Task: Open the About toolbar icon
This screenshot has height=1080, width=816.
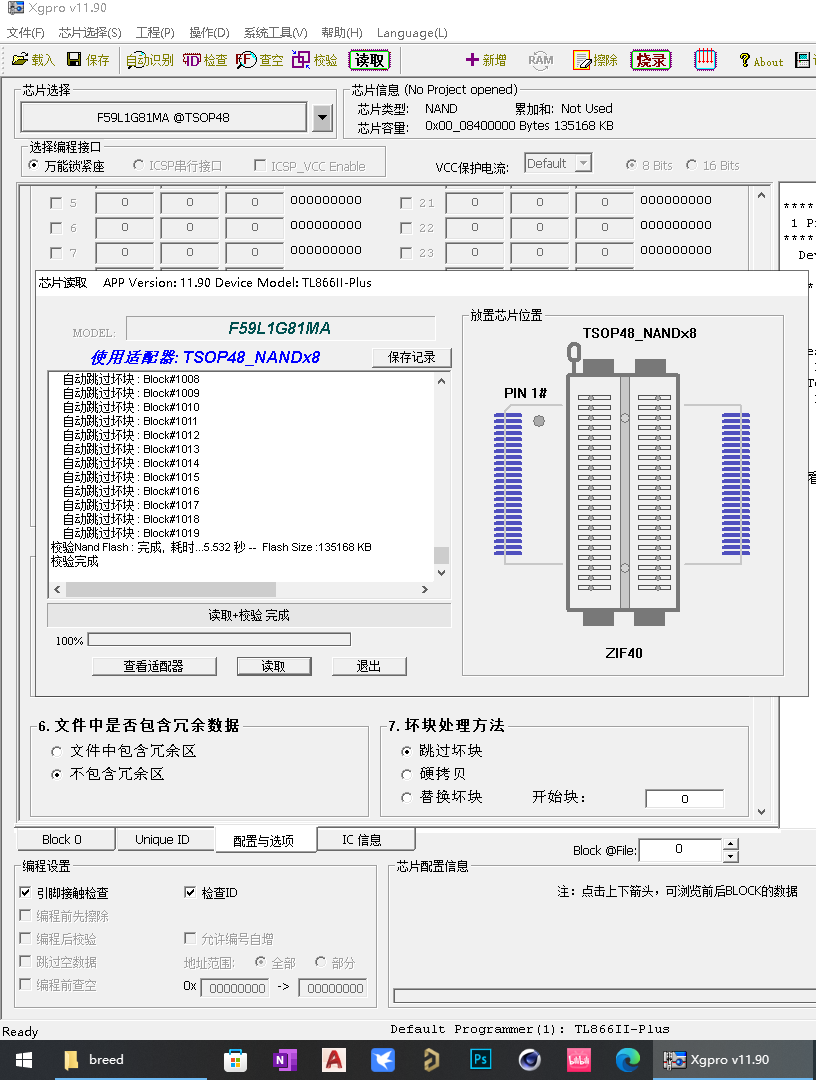Action: click(760, 61)
